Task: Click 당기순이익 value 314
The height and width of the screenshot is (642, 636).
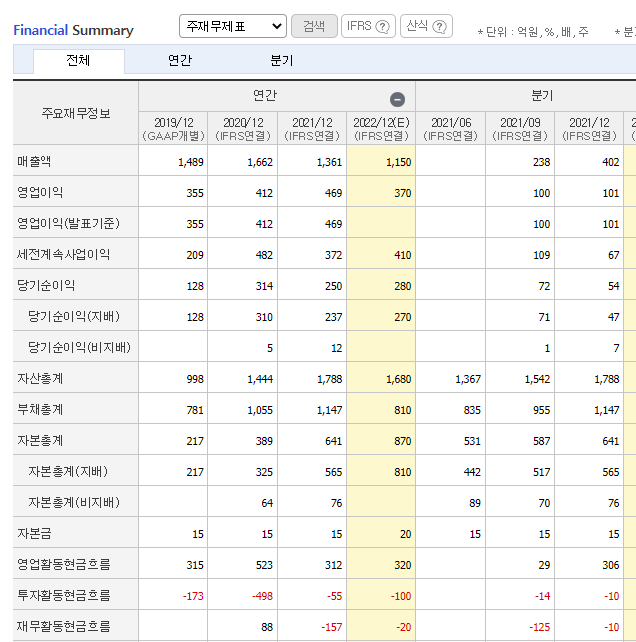Action: point(264,286)
